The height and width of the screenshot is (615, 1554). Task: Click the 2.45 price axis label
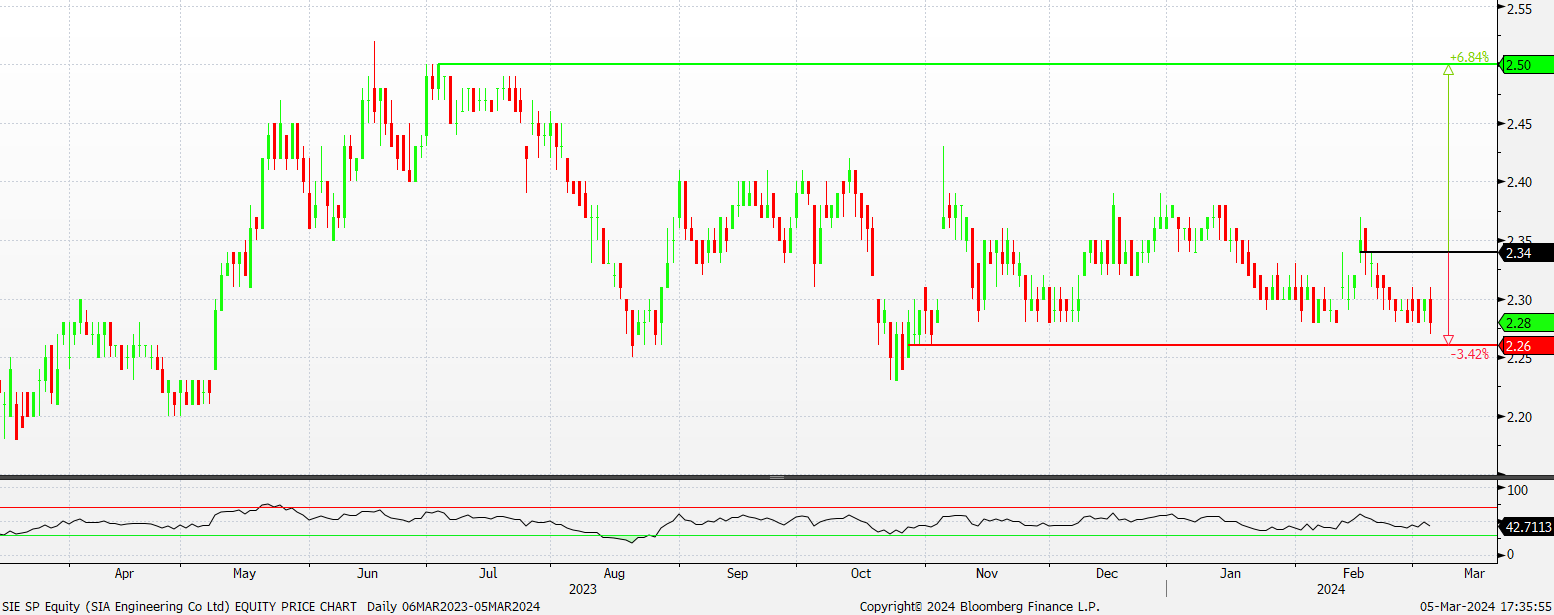(1521, 124)
